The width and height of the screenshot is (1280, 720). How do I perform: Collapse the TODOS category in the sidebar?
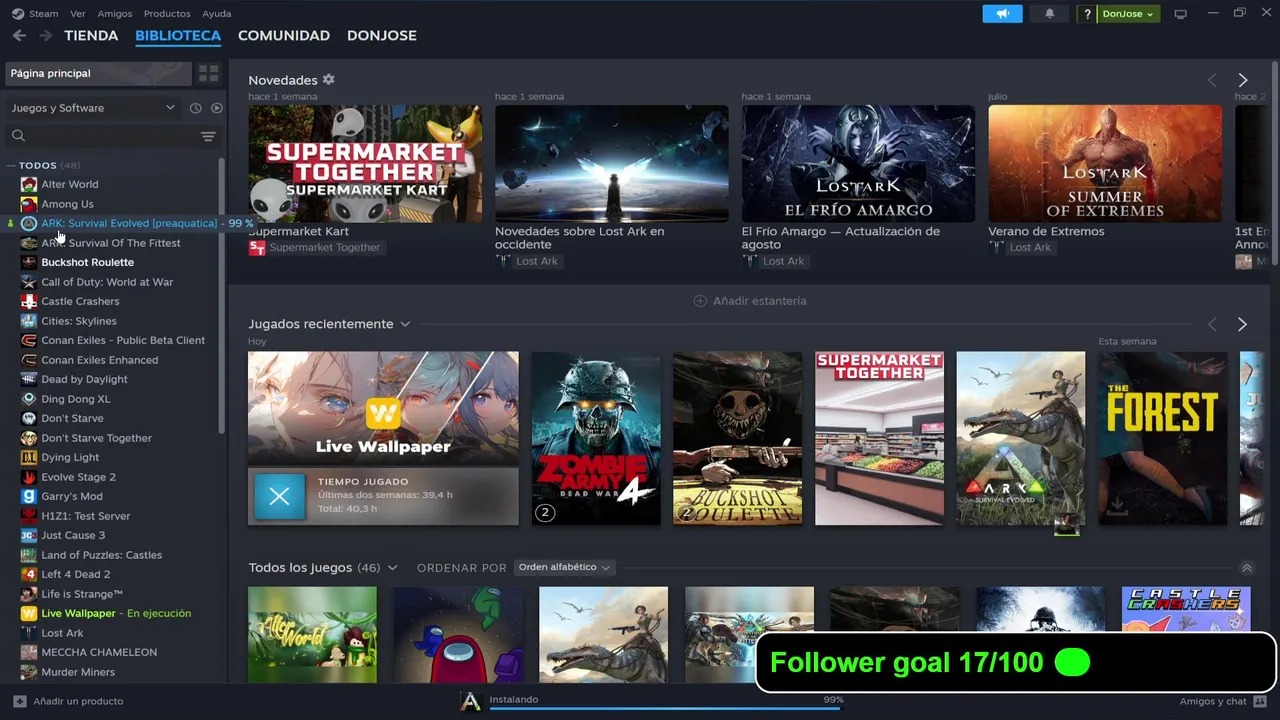[11, 166]
